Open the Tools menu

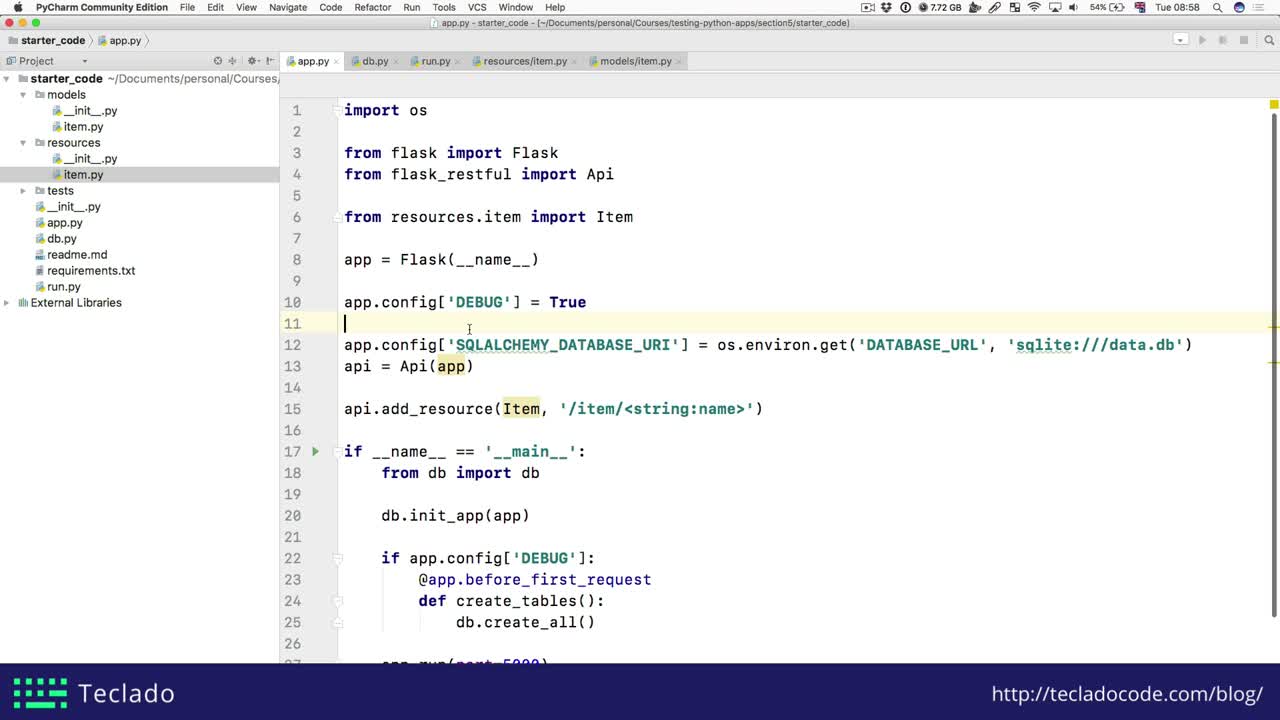444,7
